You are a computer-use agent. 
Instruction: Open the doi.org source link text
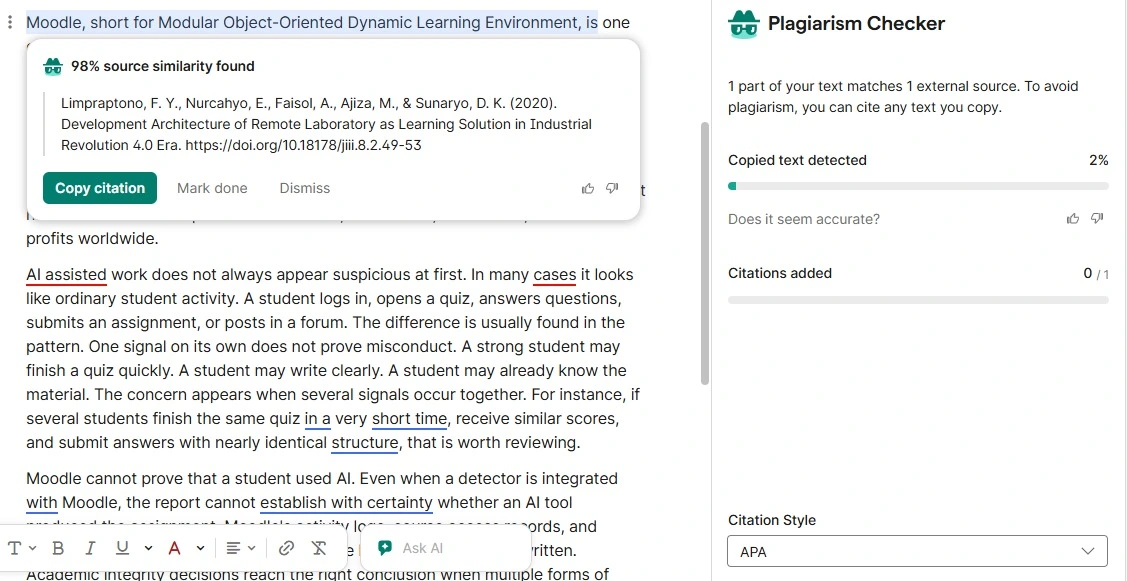click(x=303, y=145)
